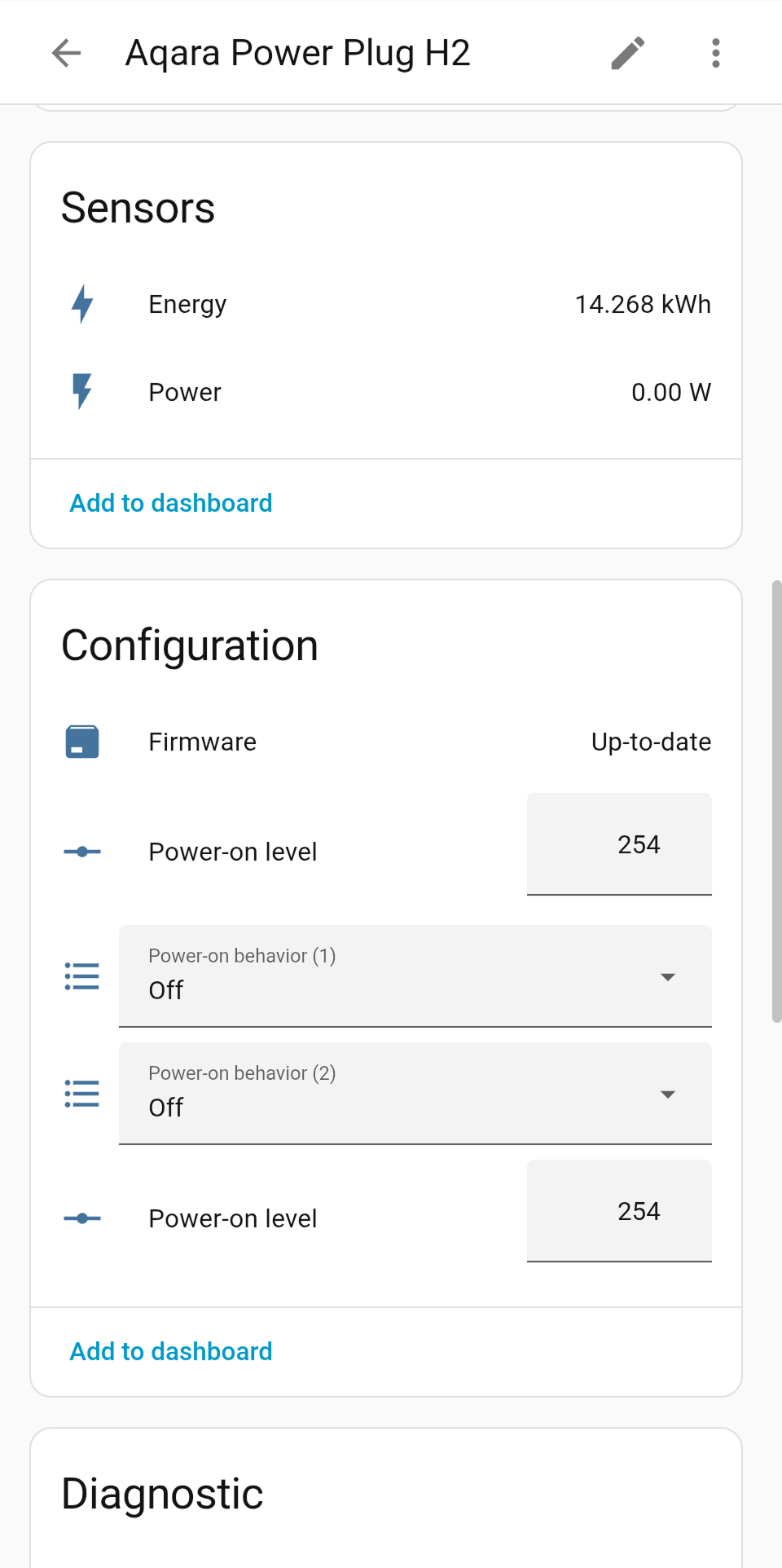782x1568 pixels.
Task: Open the three-dot overflow menu
Action: click(x=716, y=53)
